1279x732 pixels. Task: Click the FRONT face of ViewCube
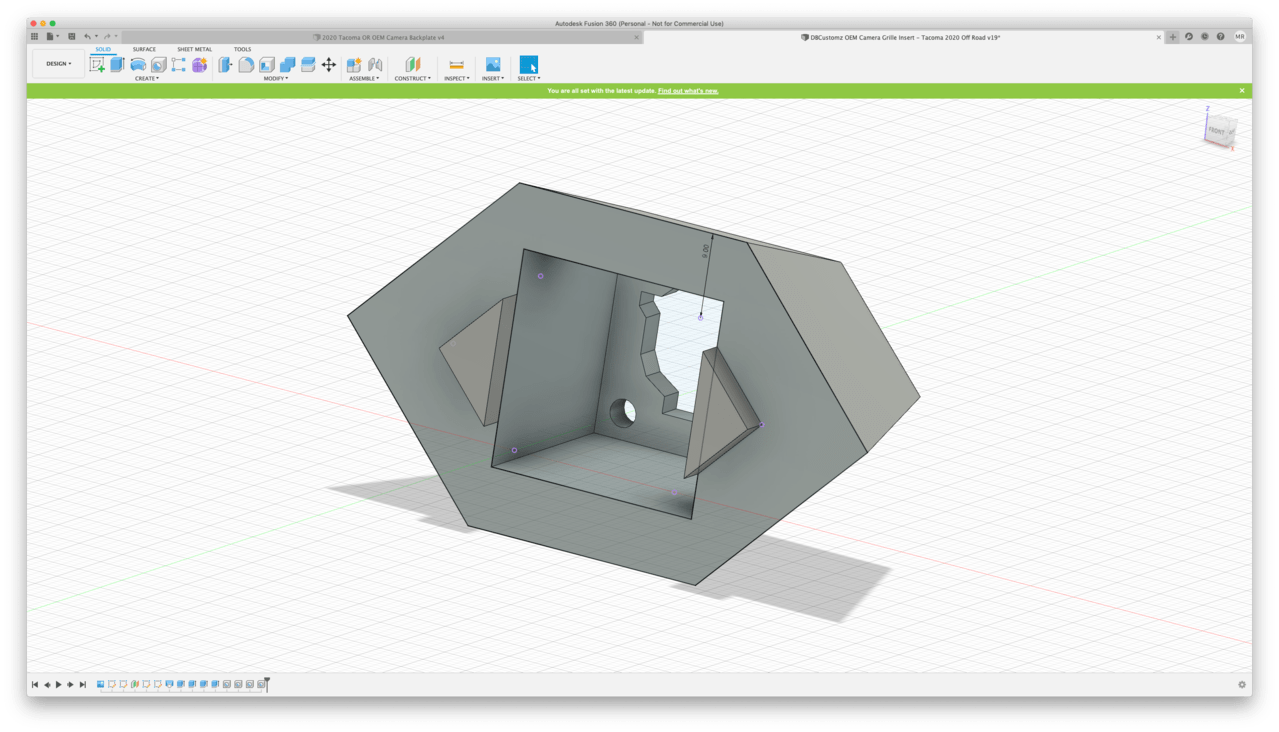1215,131
